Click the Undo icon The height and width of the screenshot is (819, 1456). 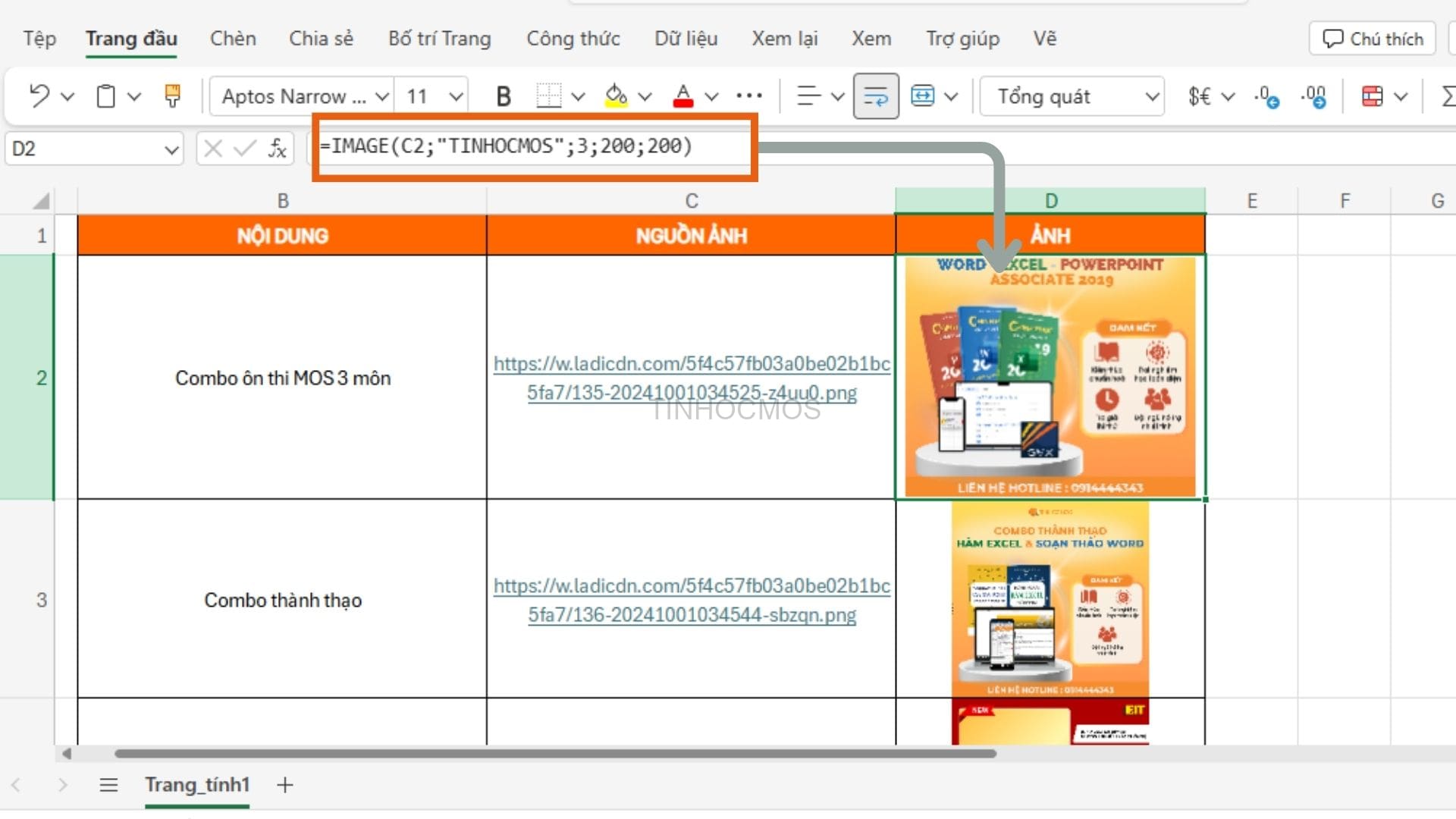point(39,96)
